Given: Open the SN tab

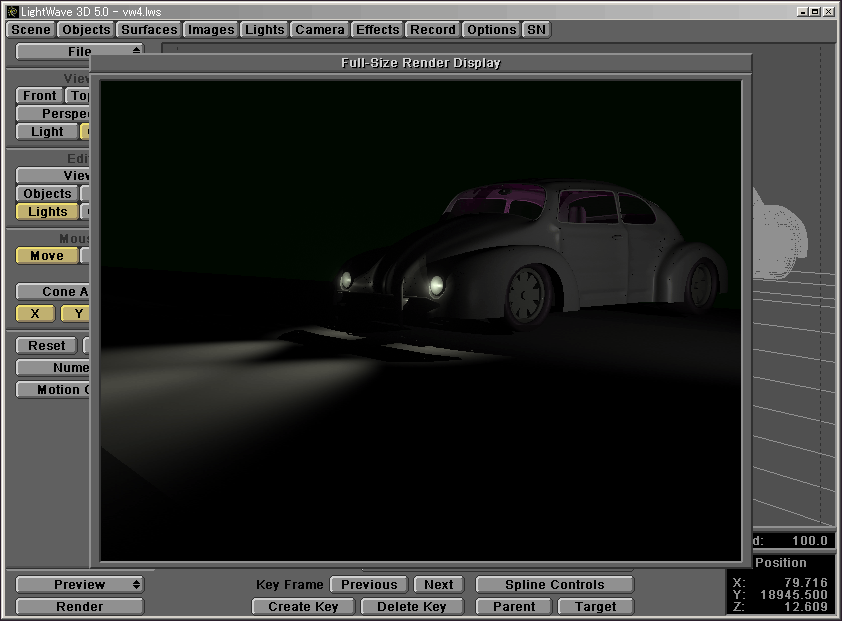Looking at the screenshot, I should click(x=537, y=30).
